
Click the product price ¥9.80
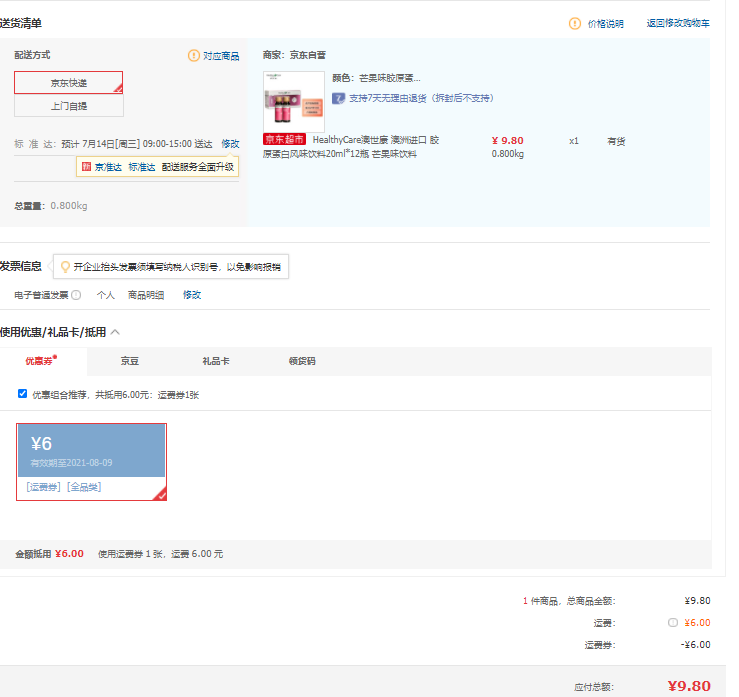(x=508, y=141)
